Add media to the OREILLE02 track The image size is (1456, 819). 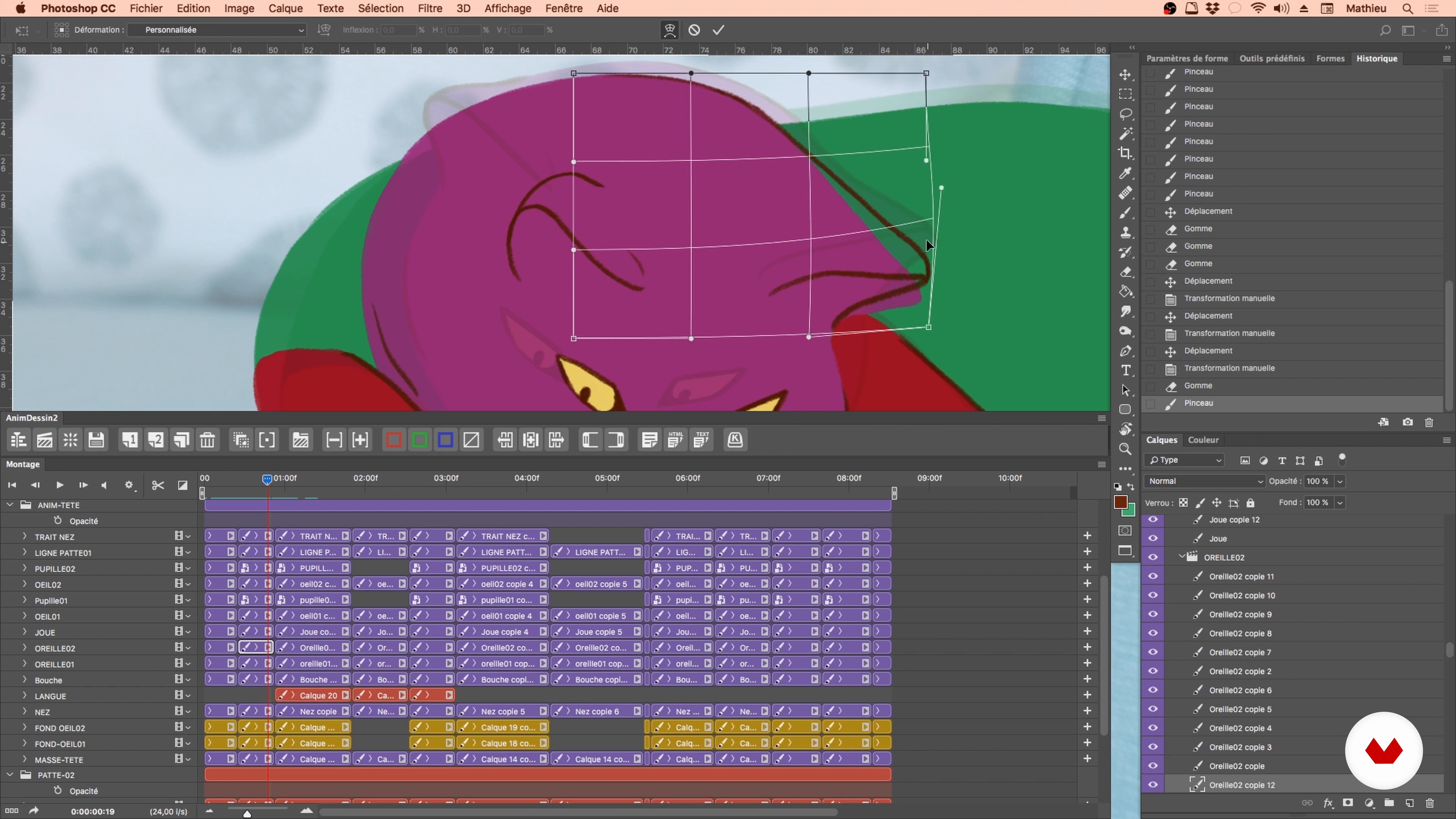point(1087,647)
